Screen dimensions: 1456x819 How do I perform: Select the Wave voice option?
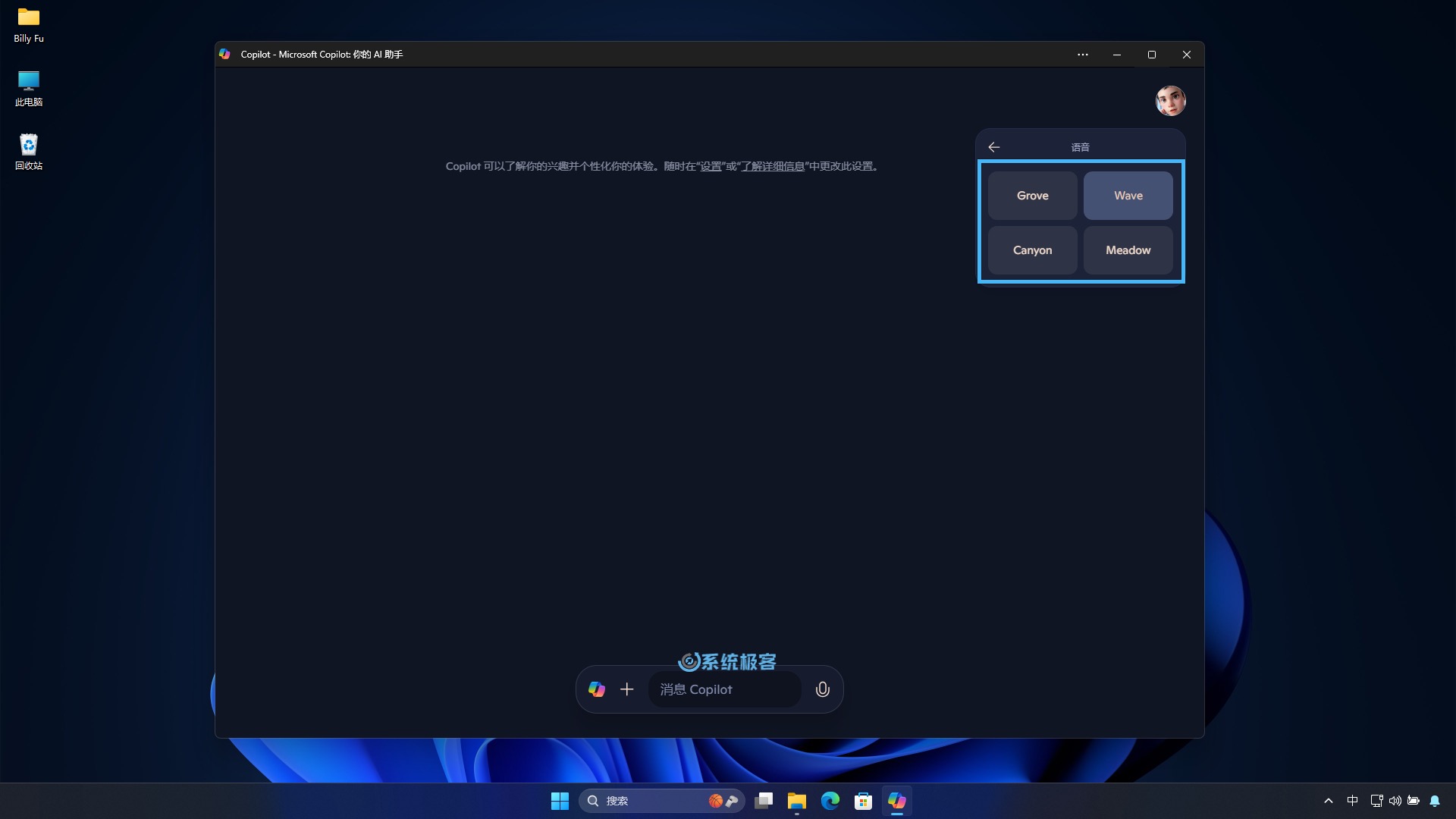[1128, 196]
